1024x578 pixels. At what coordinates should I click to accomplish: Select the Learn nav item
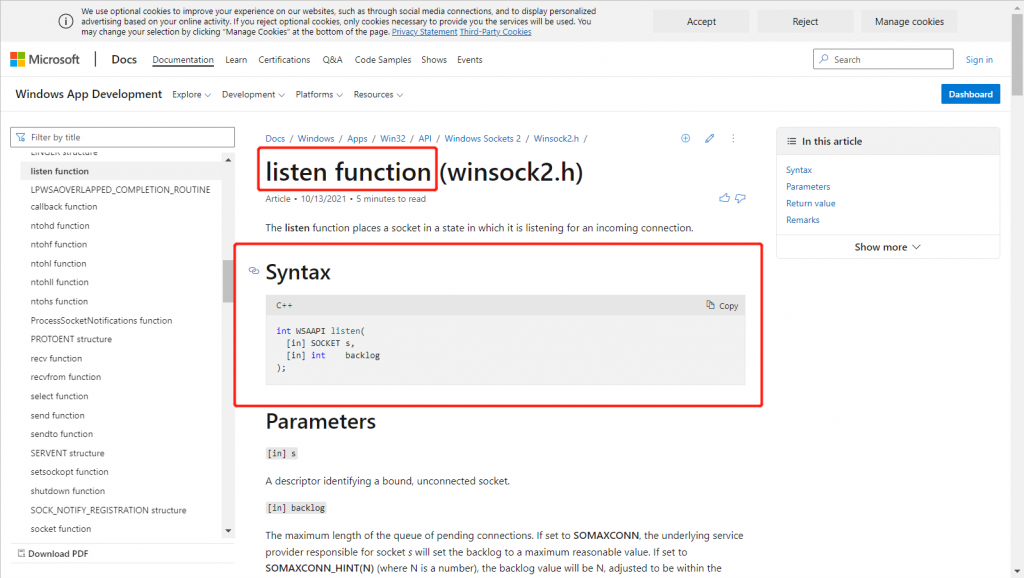click(x=236, y=59)
